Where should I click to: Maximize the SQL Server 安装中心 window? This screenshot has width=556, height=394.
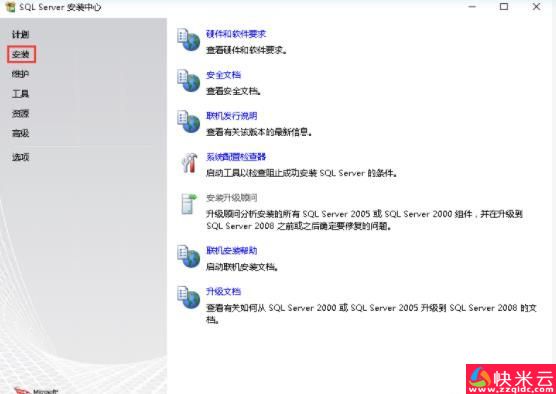504,7
